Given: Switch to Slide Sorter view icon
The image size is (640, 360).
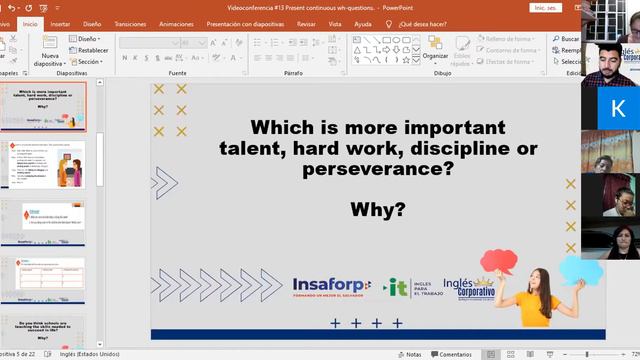Looking at the screenshot, I should click(511, 355).
